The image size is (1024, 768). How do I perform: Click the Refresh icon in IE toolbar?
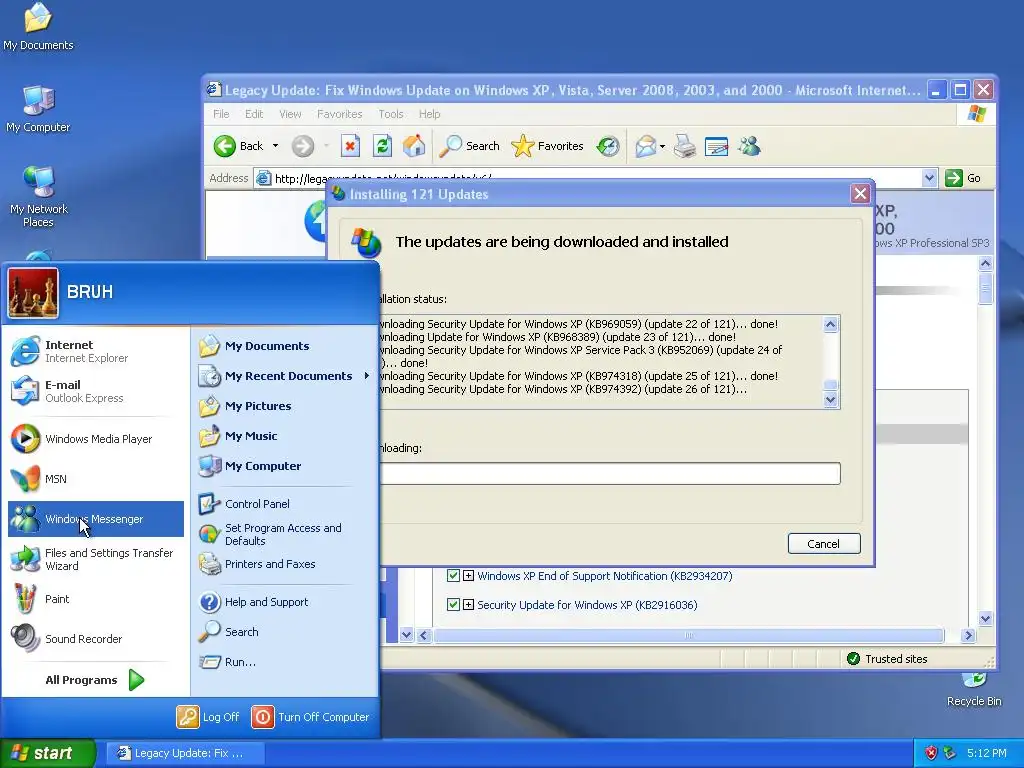[382, 146]
